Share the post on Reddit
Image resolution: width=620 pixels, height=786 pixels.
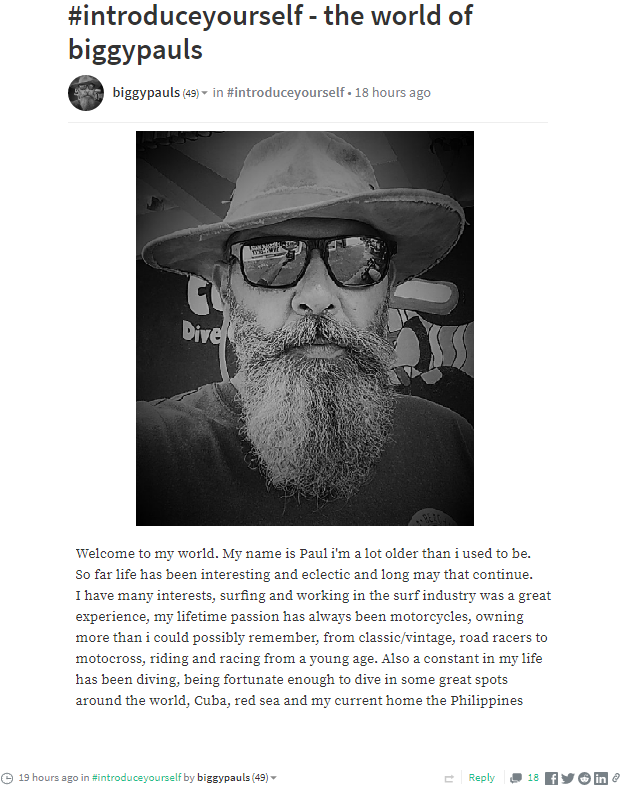584,778
